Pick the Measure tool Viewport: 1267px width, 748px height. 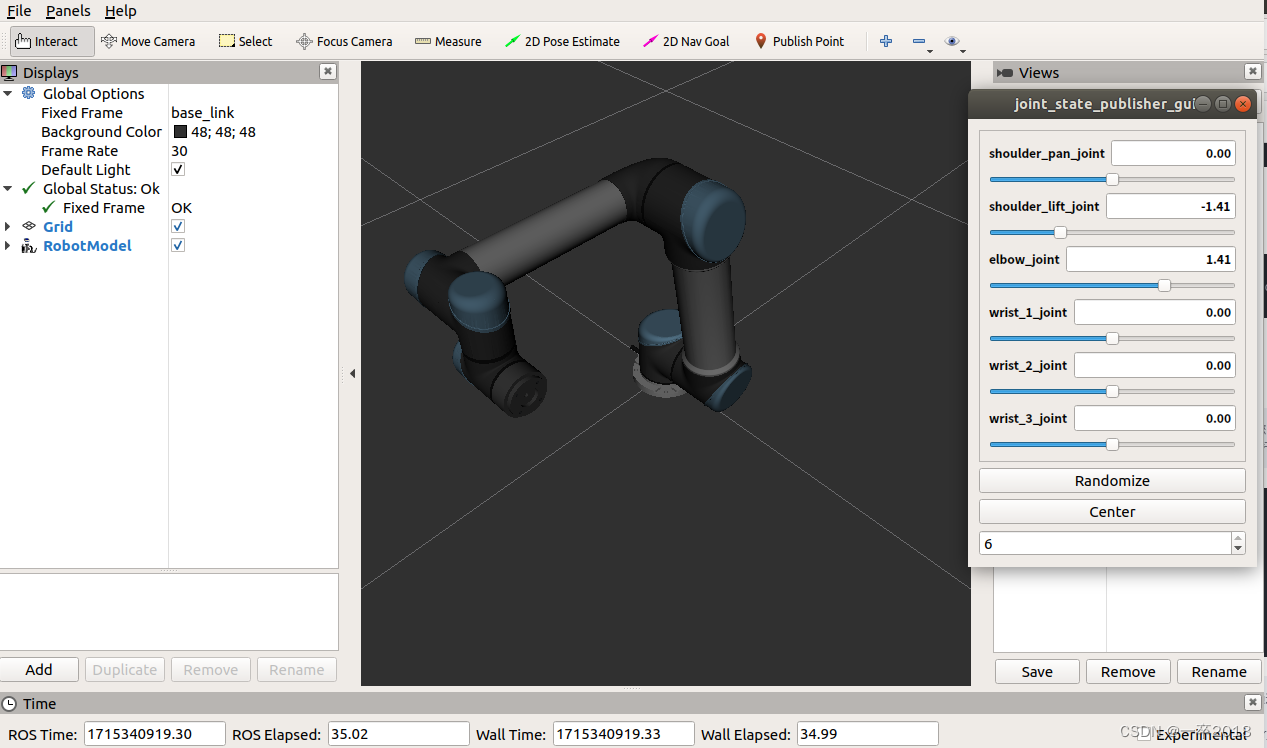tap(448, 41)
